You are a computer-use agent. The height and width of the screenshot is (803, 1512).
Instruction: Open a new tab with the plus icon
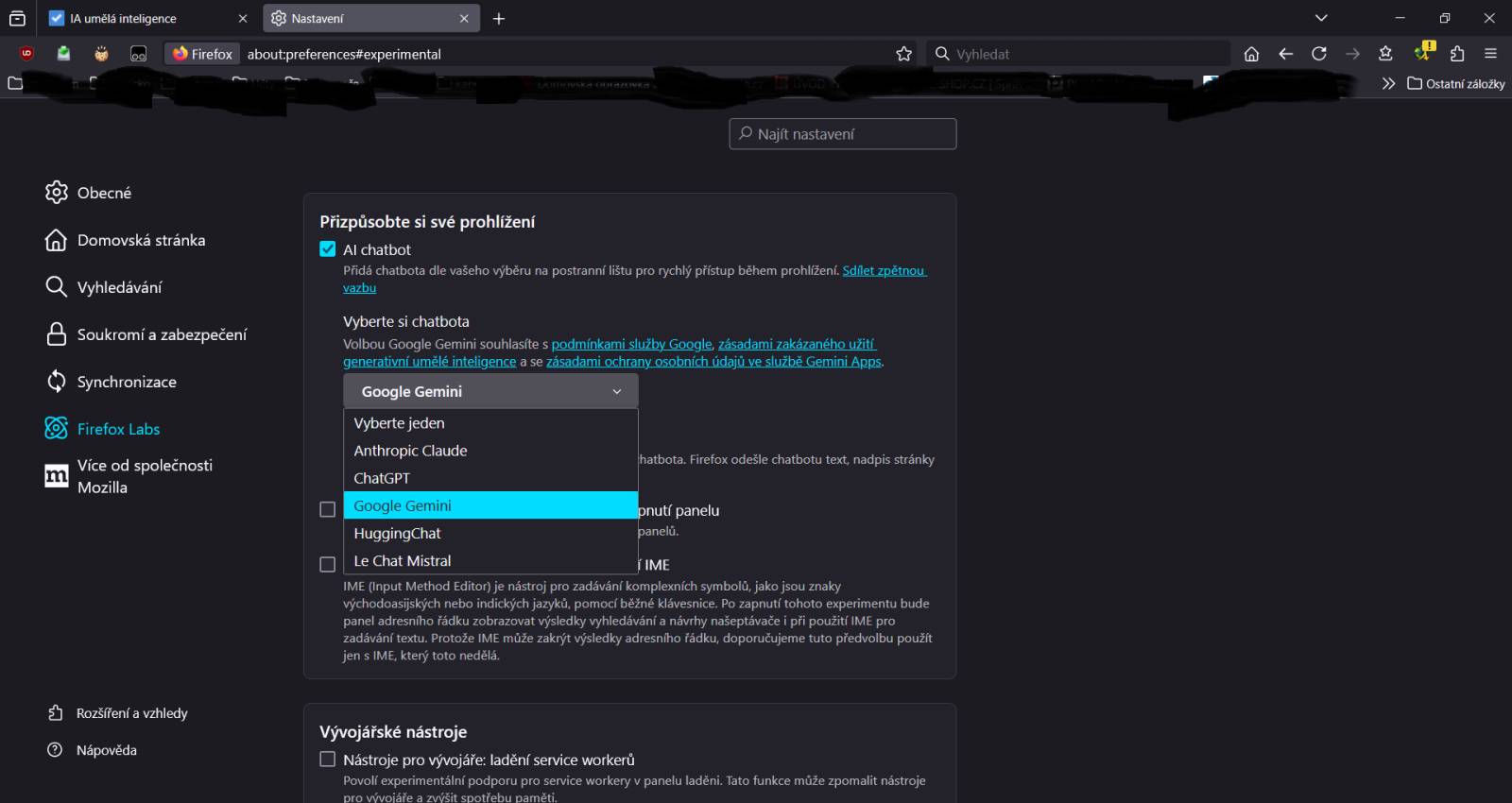click(x=499, y=18)
